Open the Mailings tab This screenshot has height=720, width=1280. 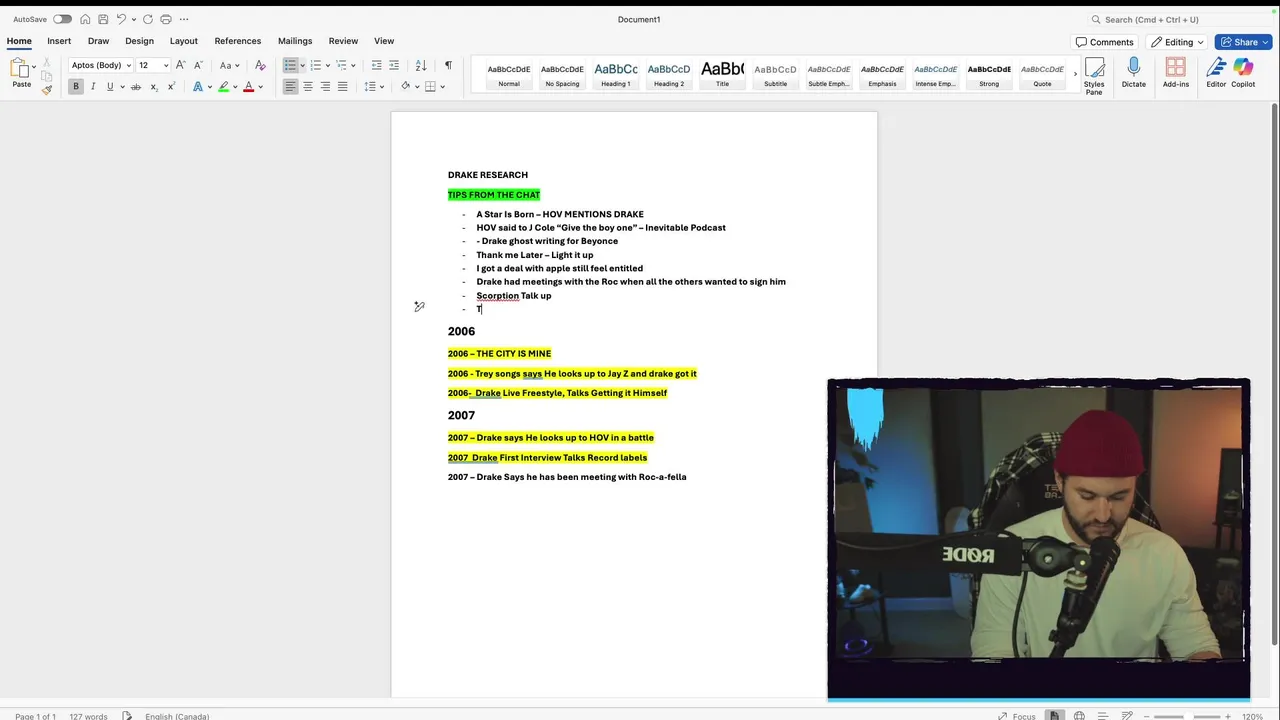tap(295, 41)
